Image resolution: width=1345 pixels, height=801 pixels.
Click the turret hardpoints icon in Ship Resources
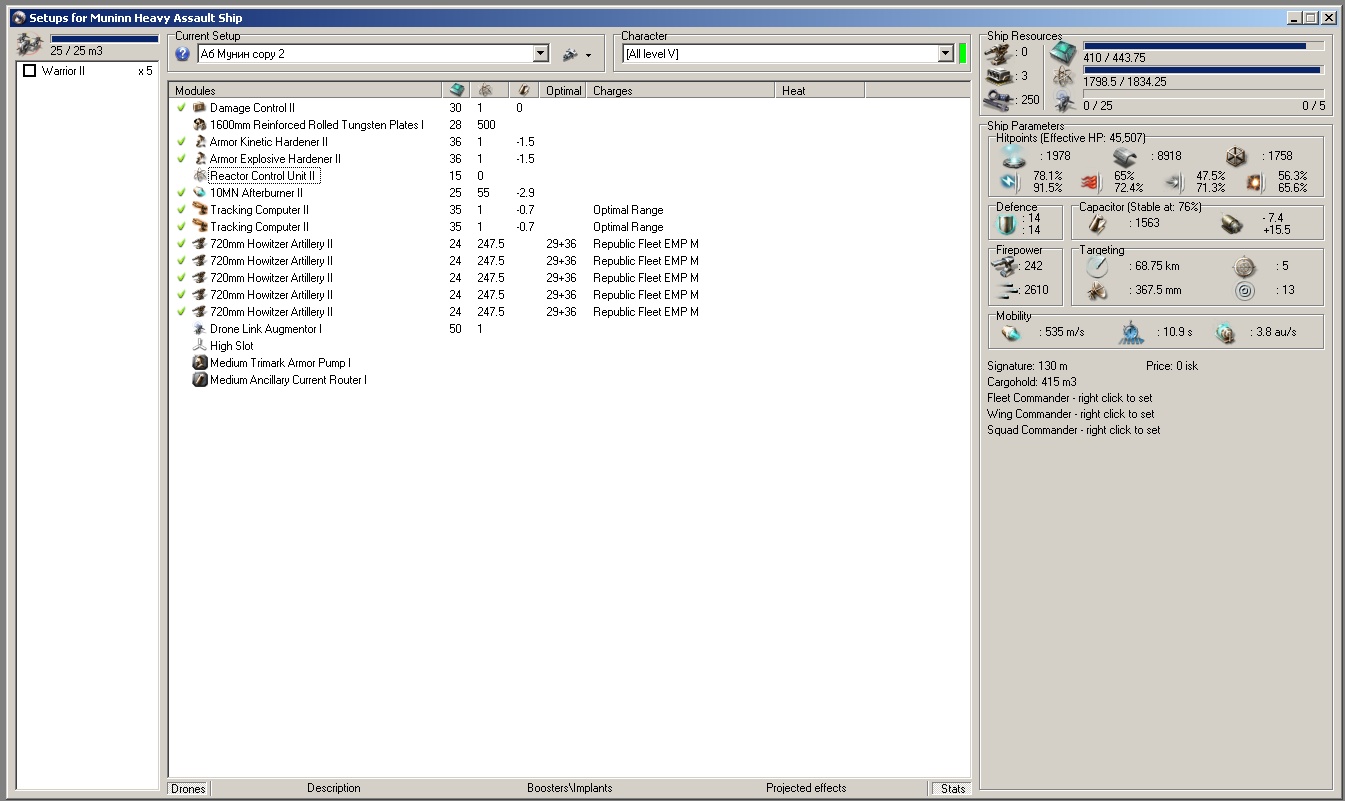(998, 53)
